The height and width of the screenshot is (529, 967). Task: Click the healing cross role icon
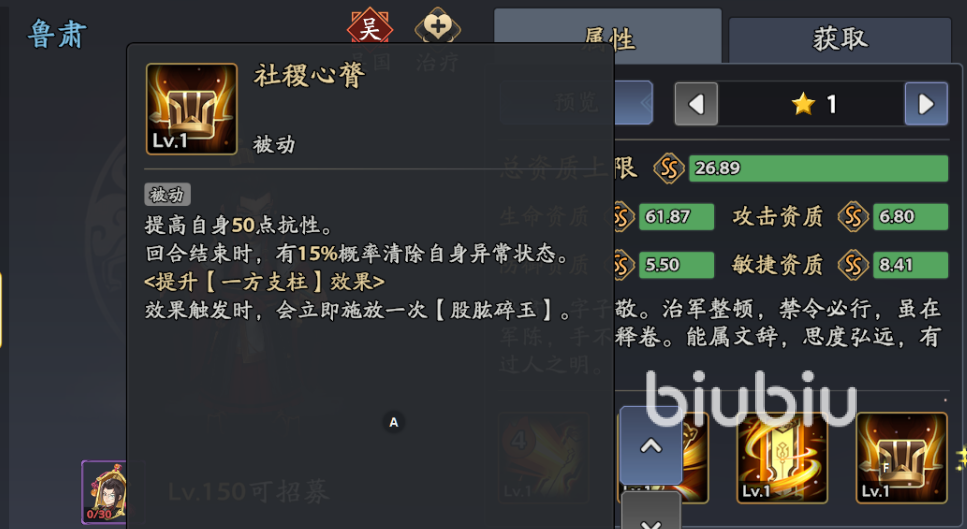click(437, 26)
